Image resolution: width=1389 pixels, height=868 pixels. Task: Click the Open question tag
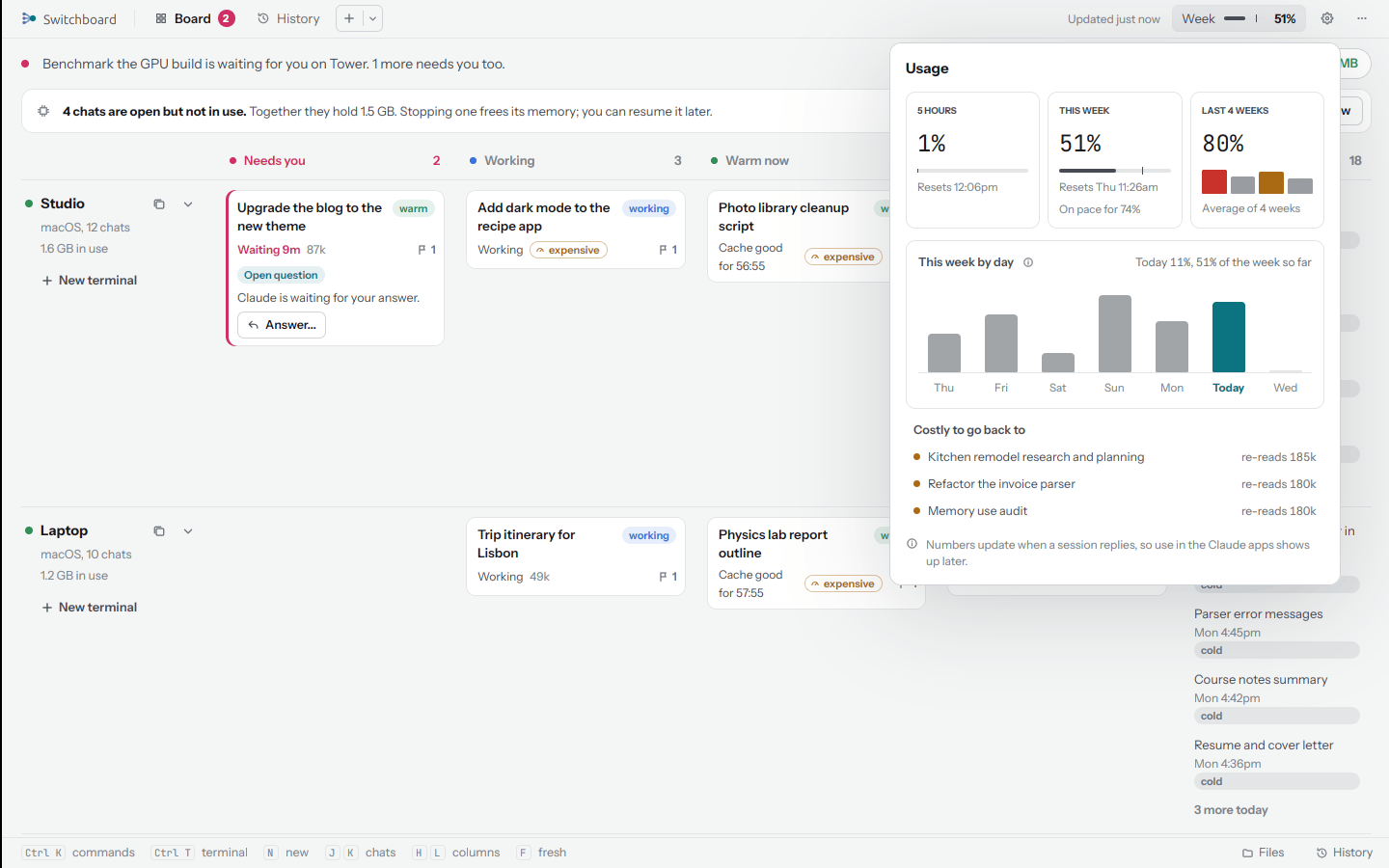tap(281, 275)
